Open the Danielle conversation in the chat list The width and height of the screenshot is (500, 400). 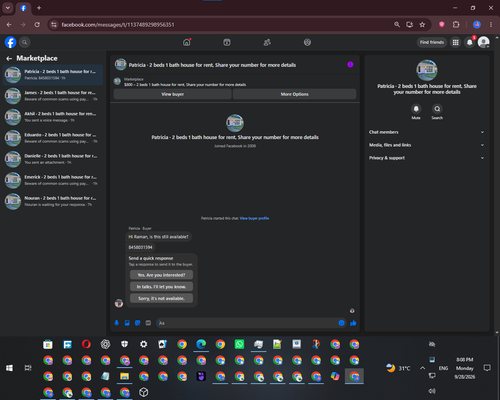[53, 159]
